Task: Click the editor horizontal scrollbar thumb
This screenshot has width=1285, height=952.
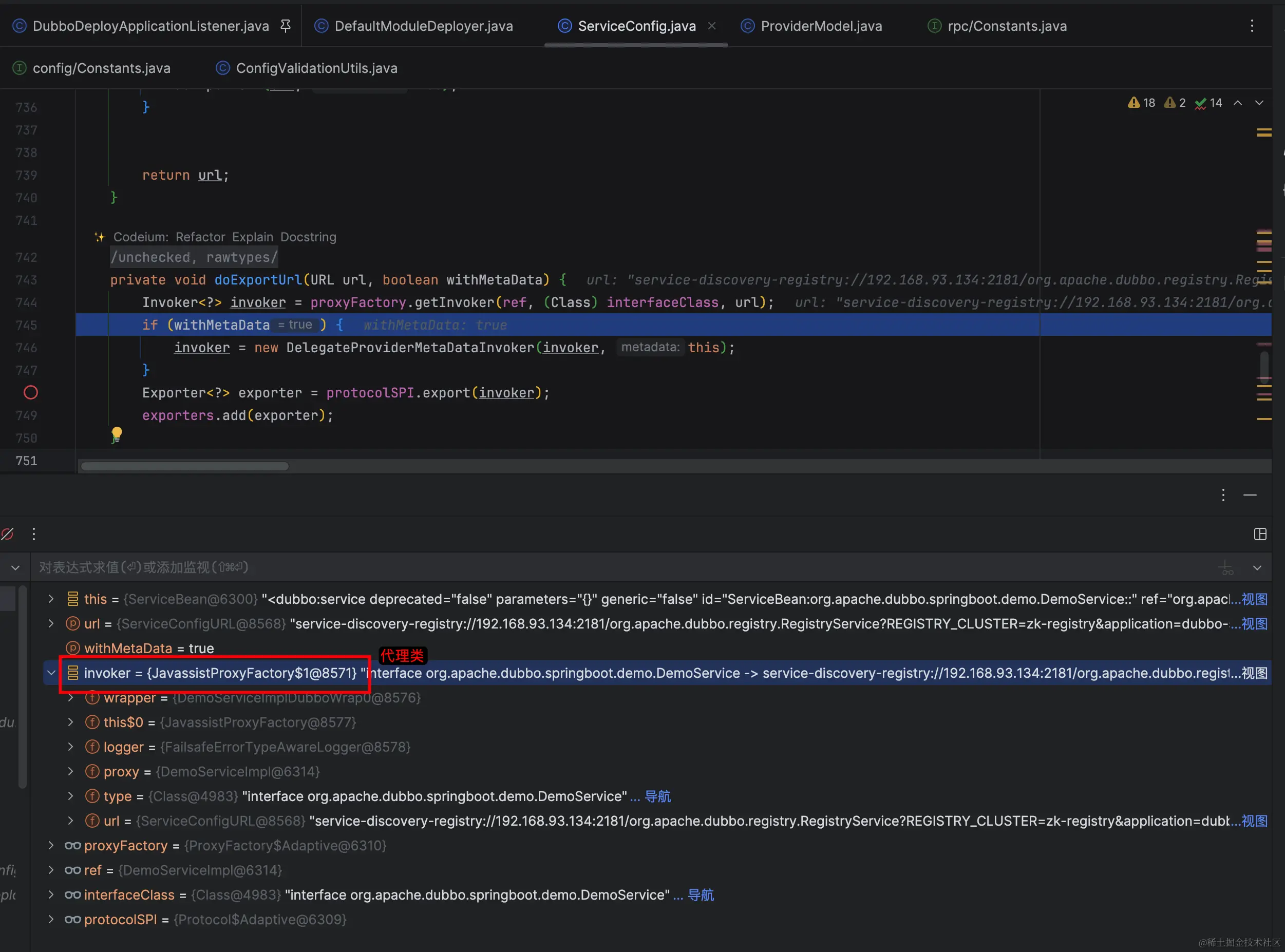Action: tap(184, 466)
